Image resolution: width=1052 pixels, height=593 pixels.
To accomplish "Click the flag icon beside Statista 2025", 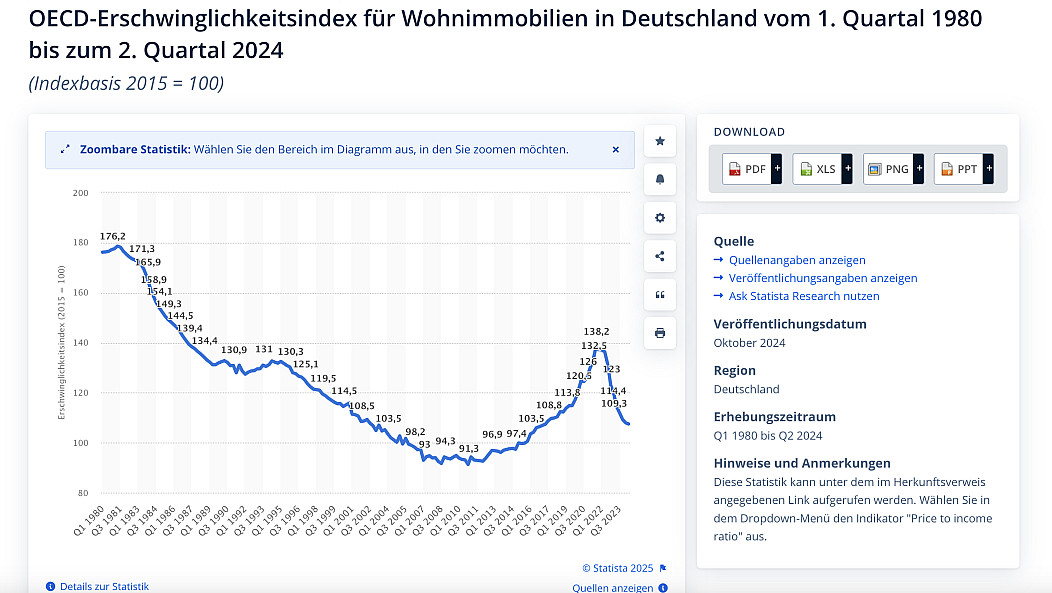I will click(x=663, y=568).
